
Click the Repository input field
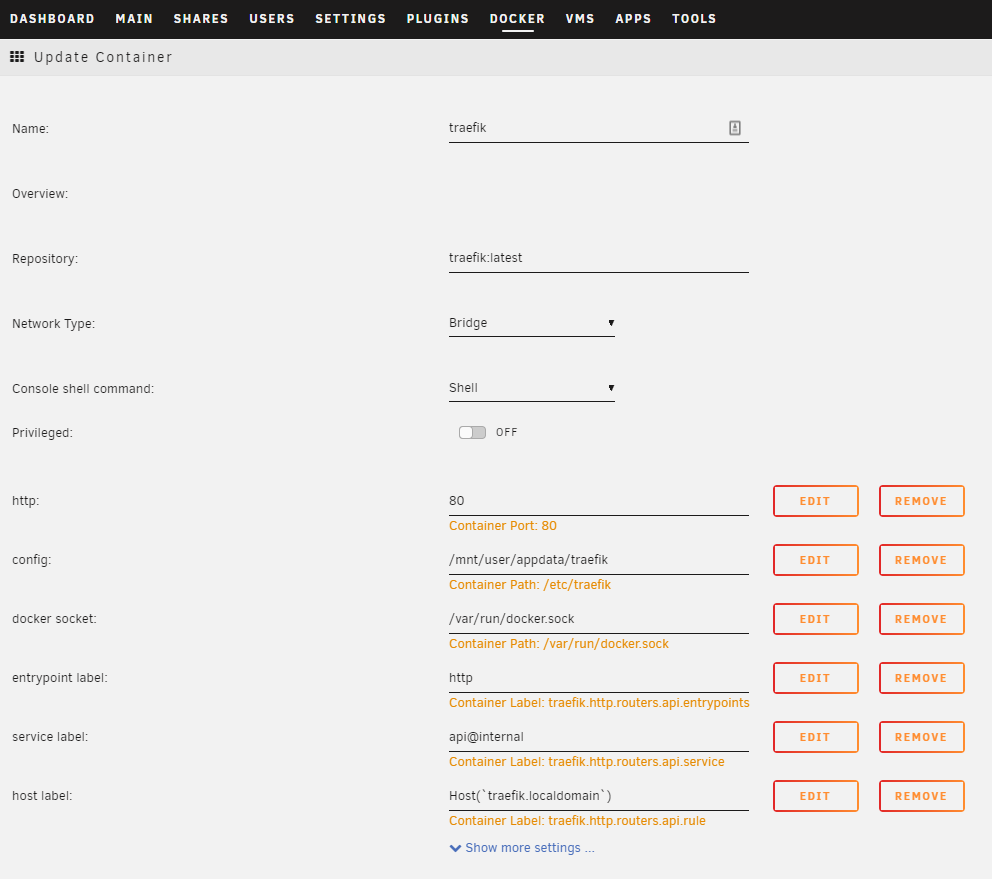(598, 258)
